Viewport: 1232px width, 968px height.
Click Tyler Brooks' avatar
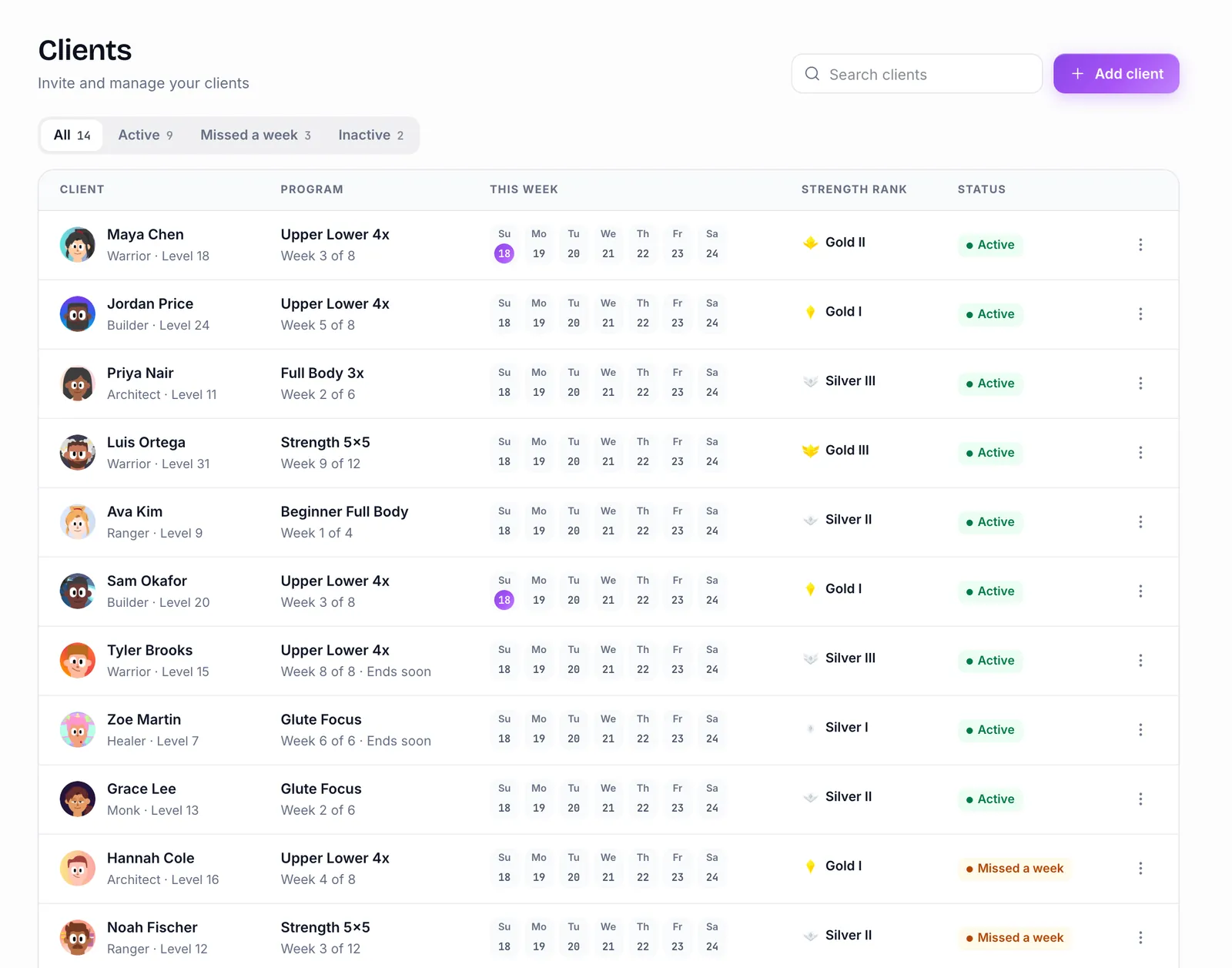point(78,661)
